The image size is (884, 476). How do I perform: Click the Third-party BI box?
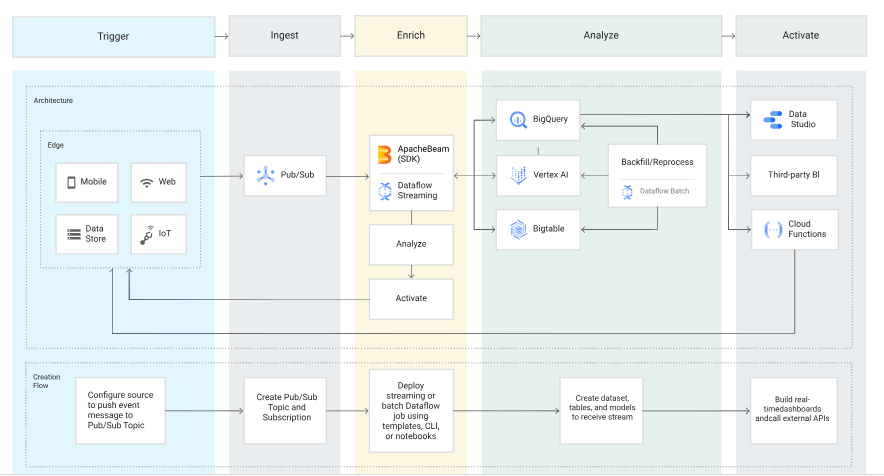794,174
